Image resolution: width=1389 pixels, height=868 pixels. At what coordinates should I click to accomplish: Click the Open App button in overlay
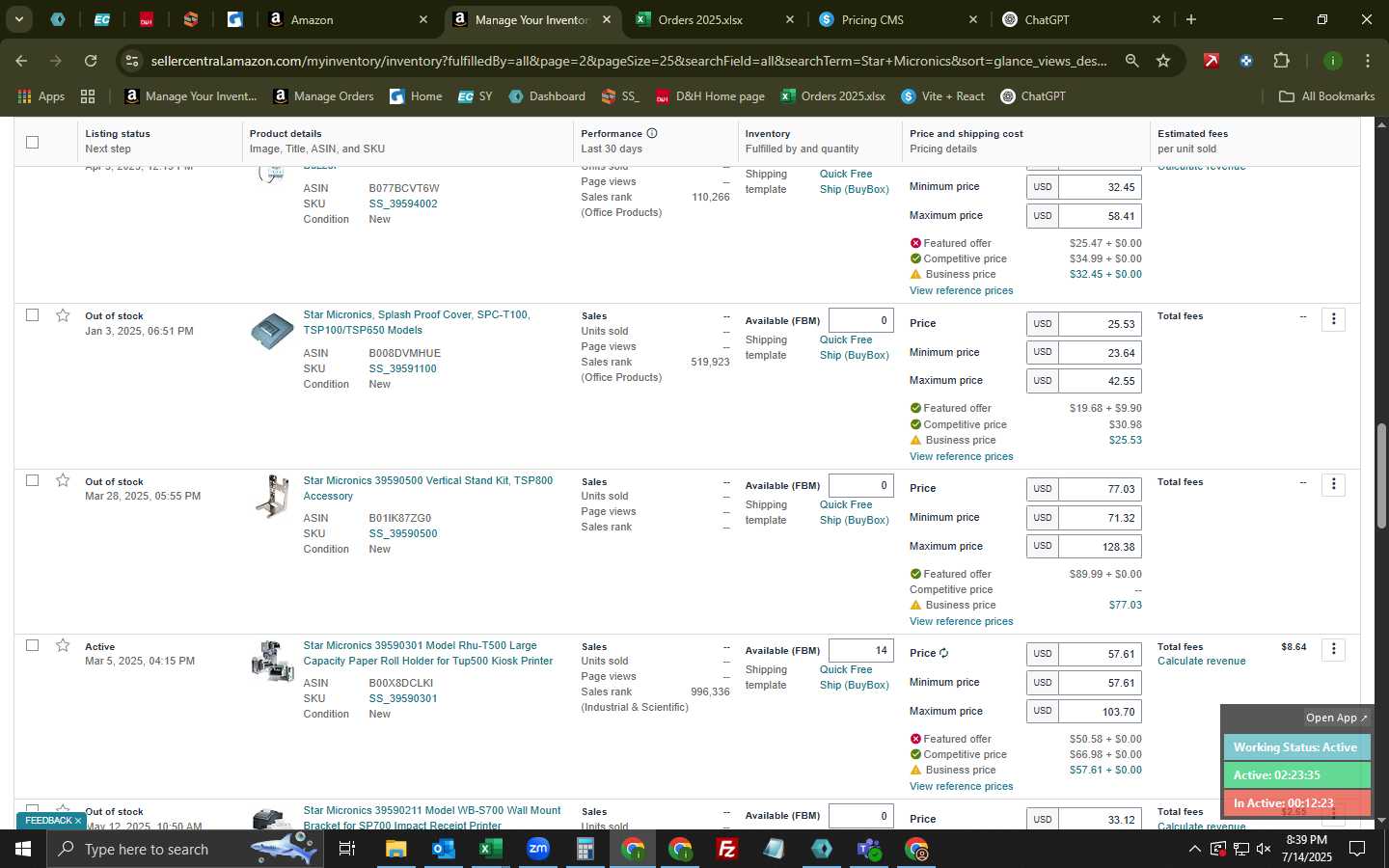point(1336,718)
